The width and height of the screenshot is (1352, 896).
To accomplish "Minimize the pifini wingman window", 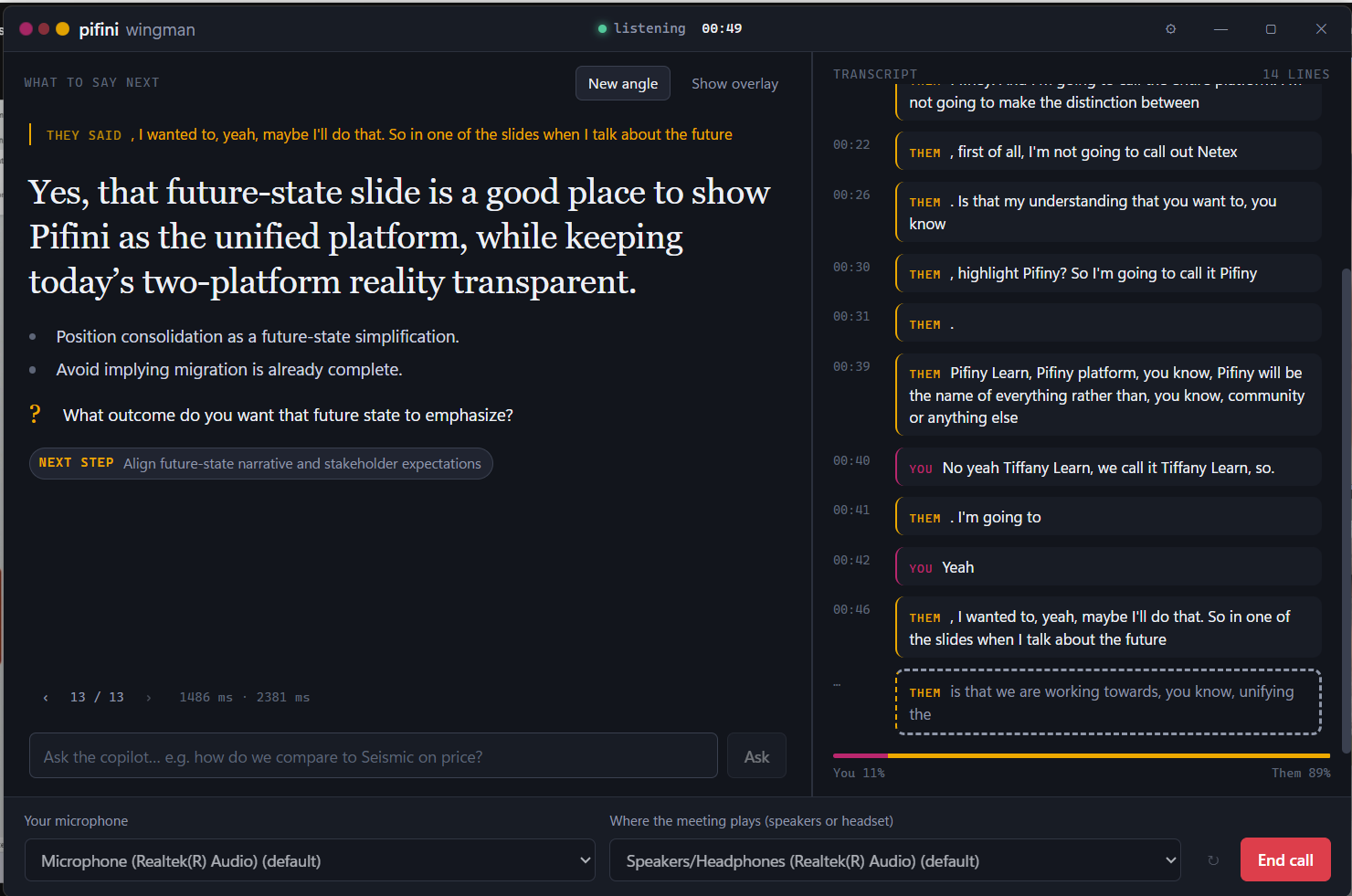I will [1220, 29].
